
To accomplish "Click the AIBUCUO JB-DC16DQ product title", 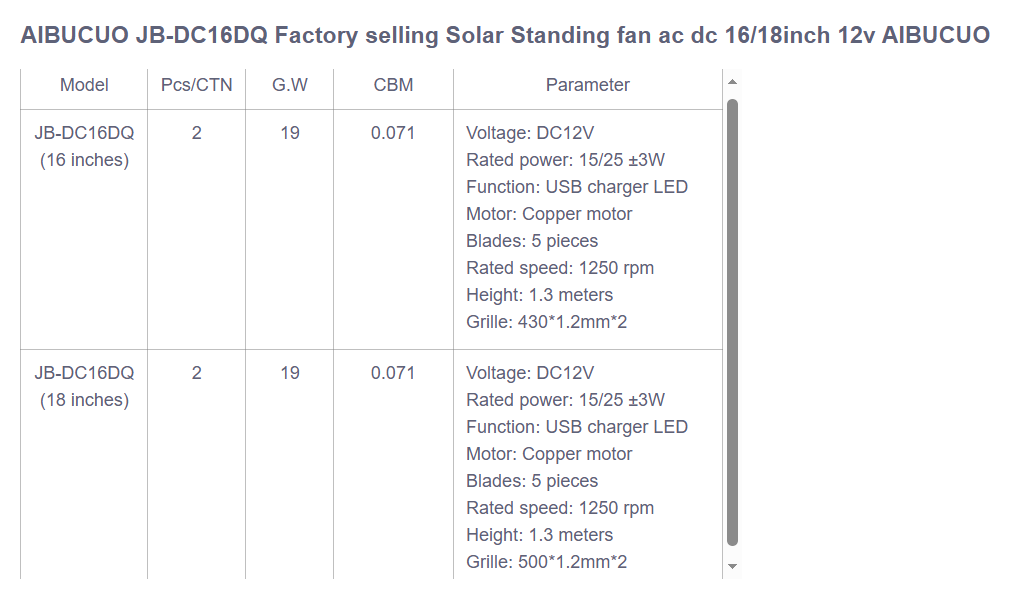I will [505, 36].
